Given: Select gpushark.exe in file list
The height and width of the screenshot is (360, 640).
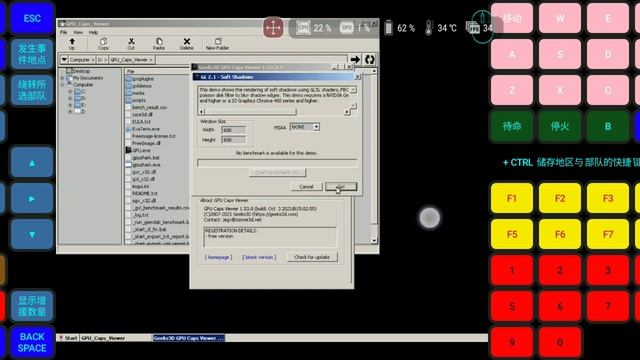Looking at the screenshot, I should point(143,164).
